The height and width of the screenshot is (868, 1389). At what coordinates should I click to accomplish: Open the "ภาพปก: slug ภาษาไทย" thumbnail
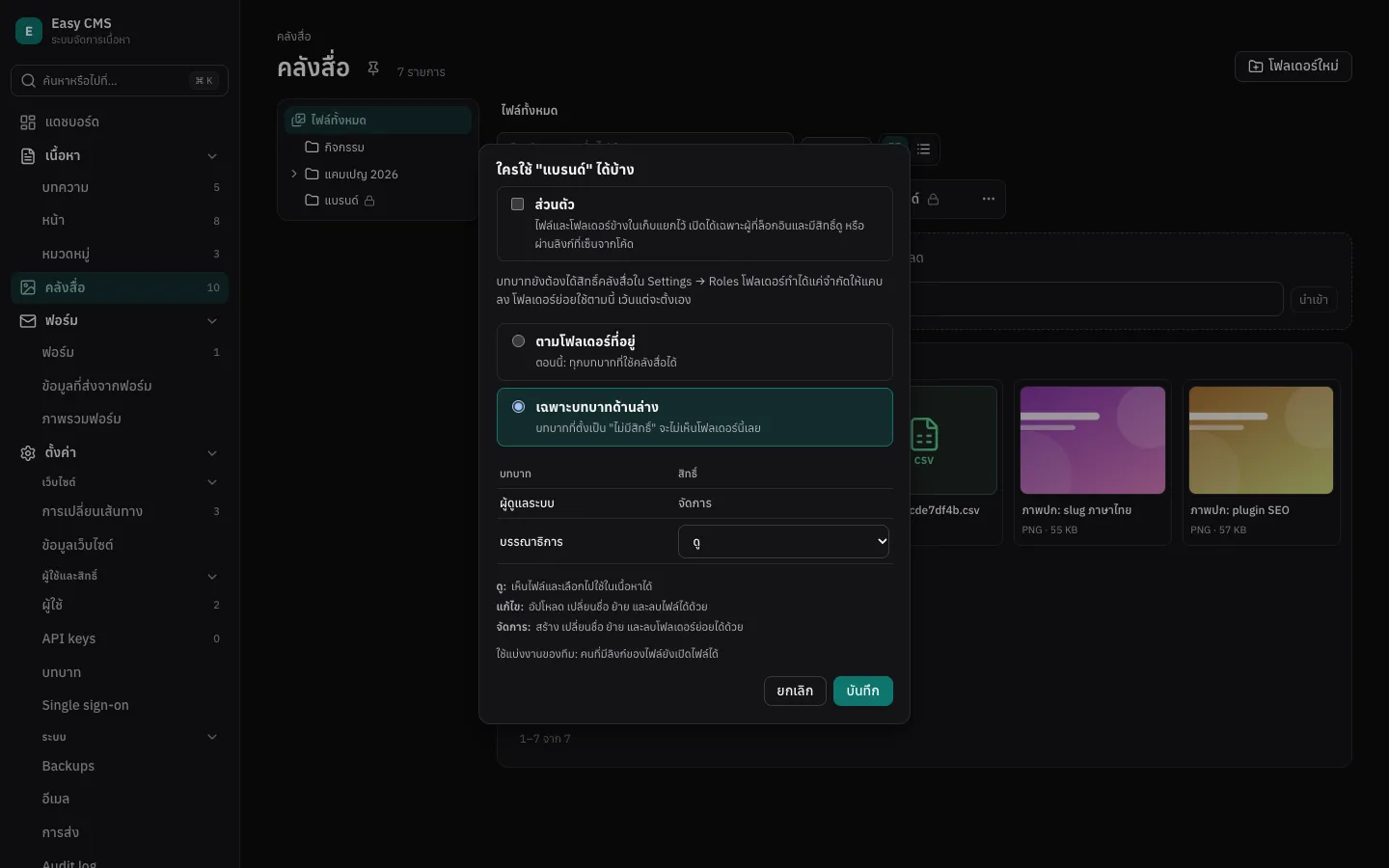pyautogui.click(x=1093, y=441)
